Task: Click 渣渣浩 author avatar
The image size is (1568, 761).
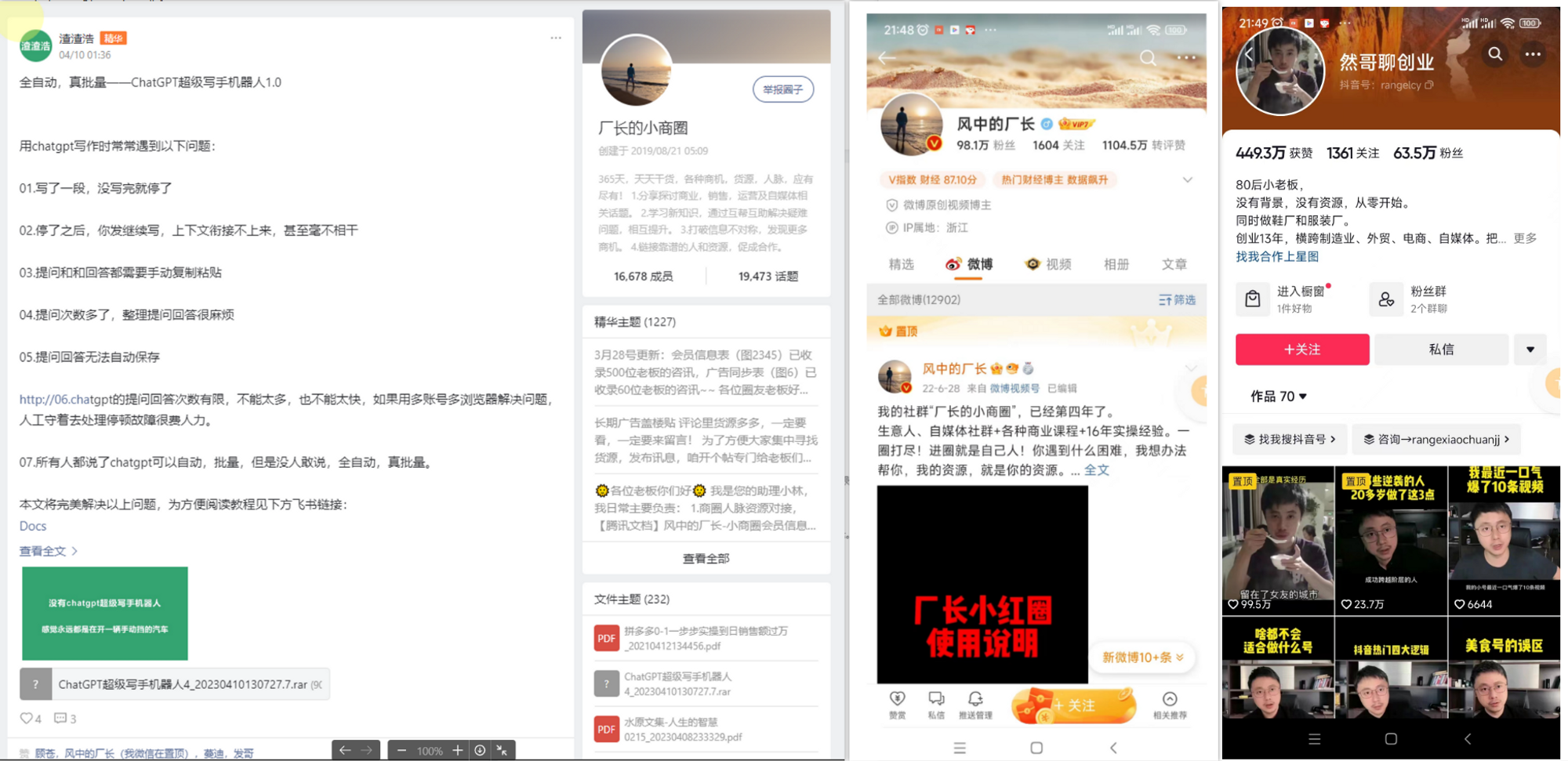Action: pos(35,46)
